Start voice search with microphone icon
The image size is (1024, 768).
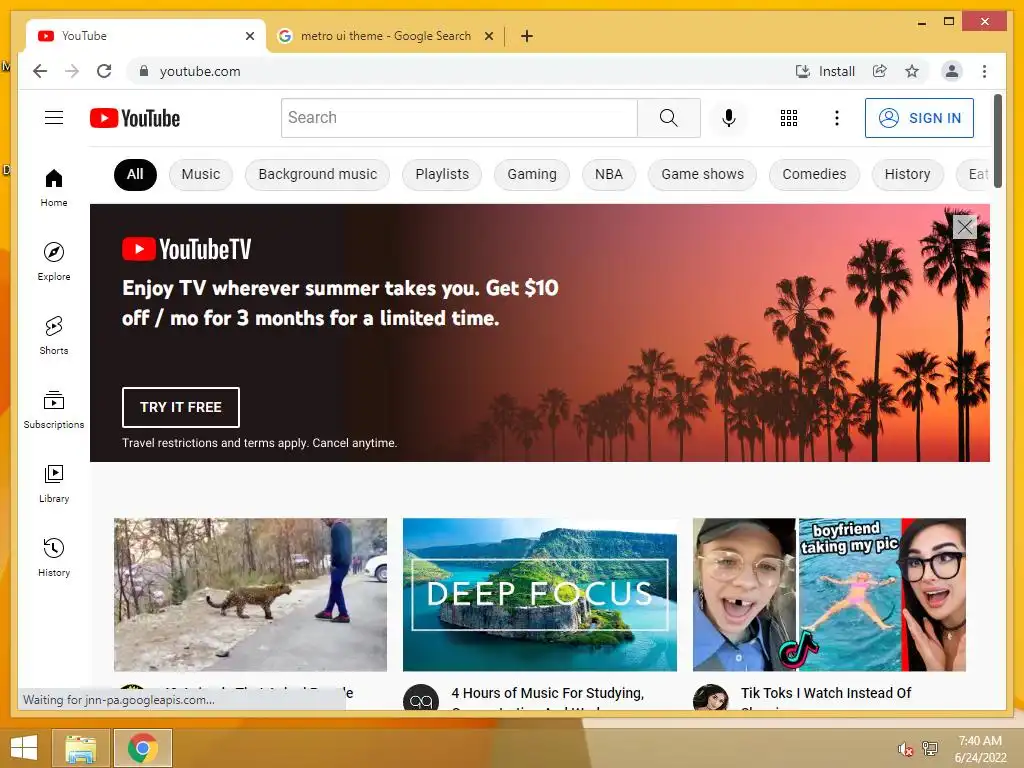coord(729,118)
